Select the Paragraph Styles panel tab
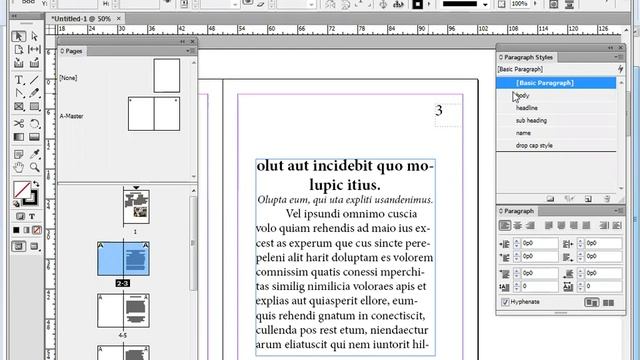 526,58
